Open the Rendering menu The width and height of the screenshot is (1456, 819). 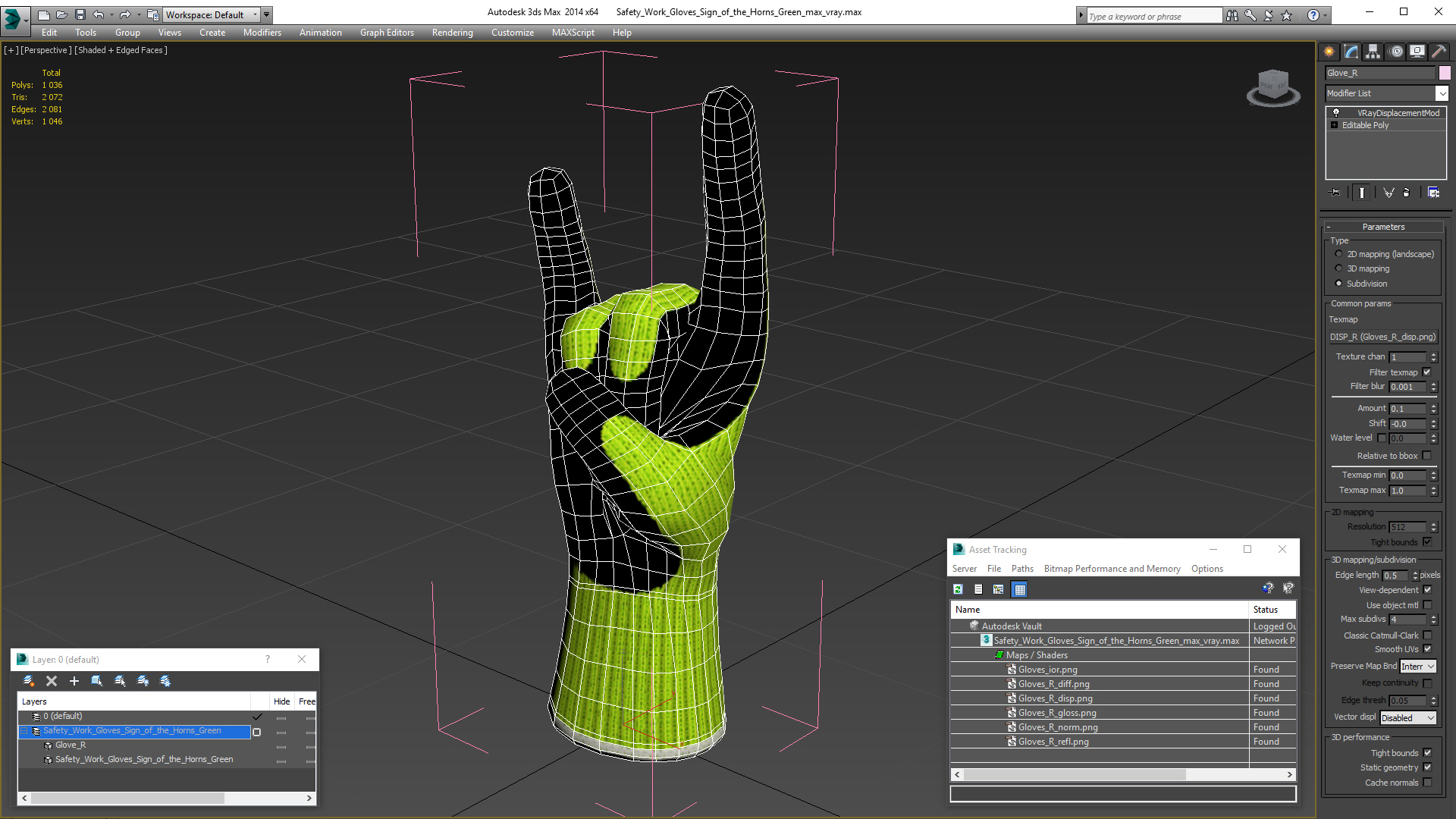(x=452, y=33)
